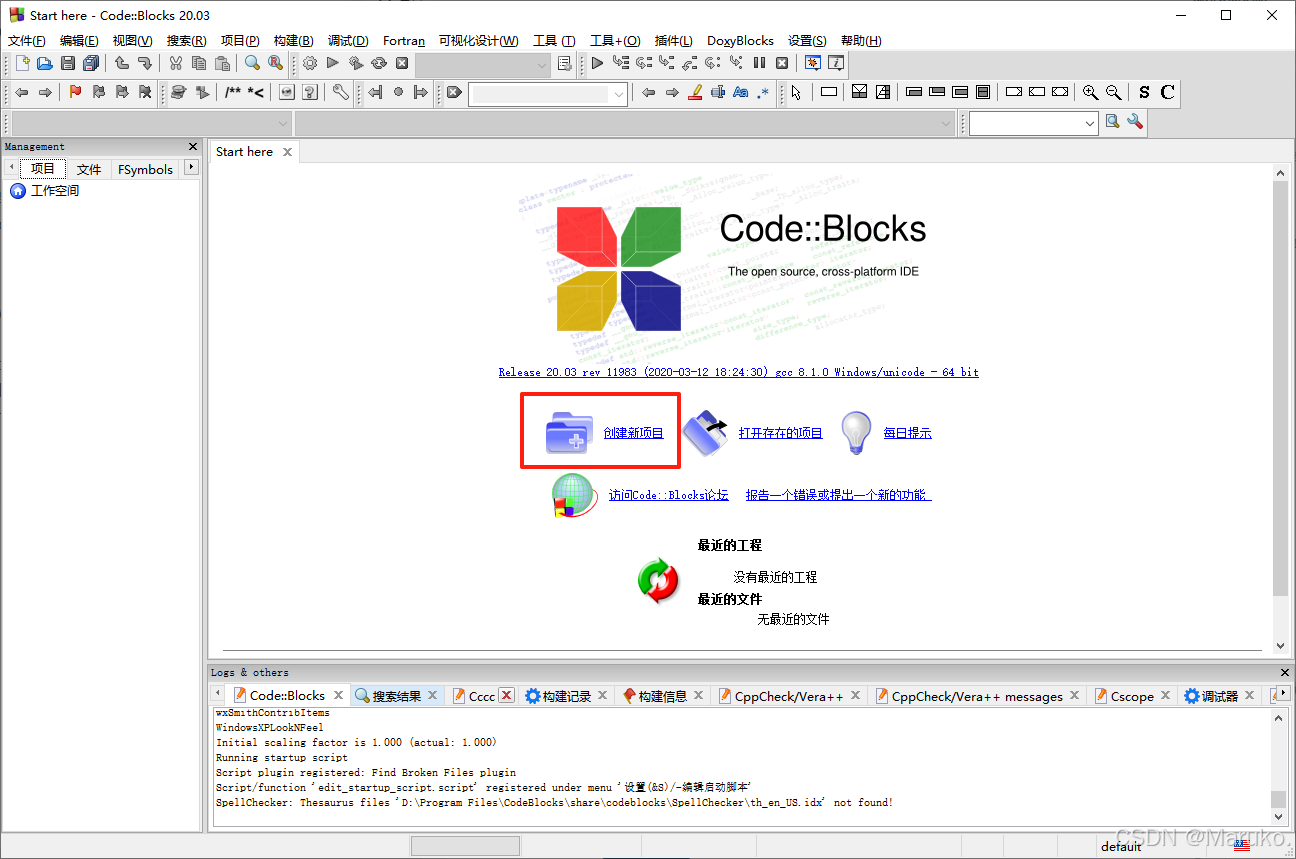Click the Build gear icon
The image size is (1296, 859).
coord(309,62)
